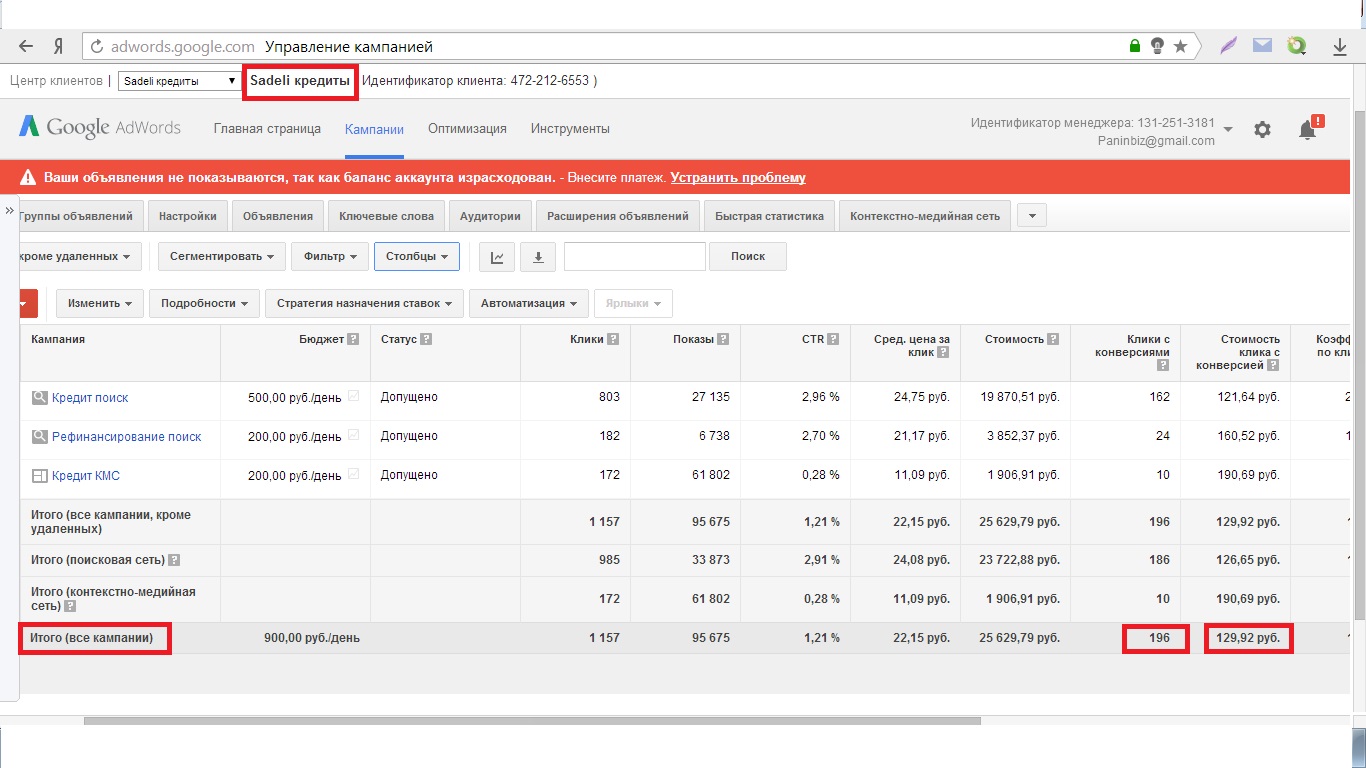Open the Инструменты menu tab
The width and height of the screenshot is (1366, 768).
pyautogui.click(x=570, y=129)
